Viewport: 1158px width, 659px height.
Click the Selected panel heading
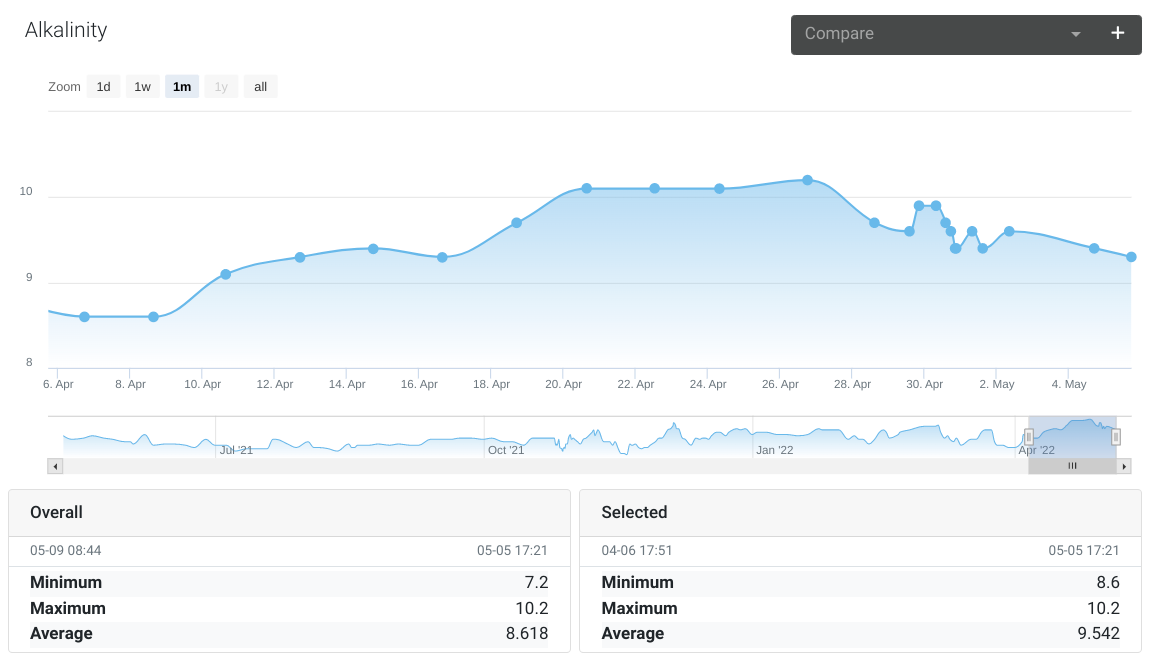(x=634, y=513)
